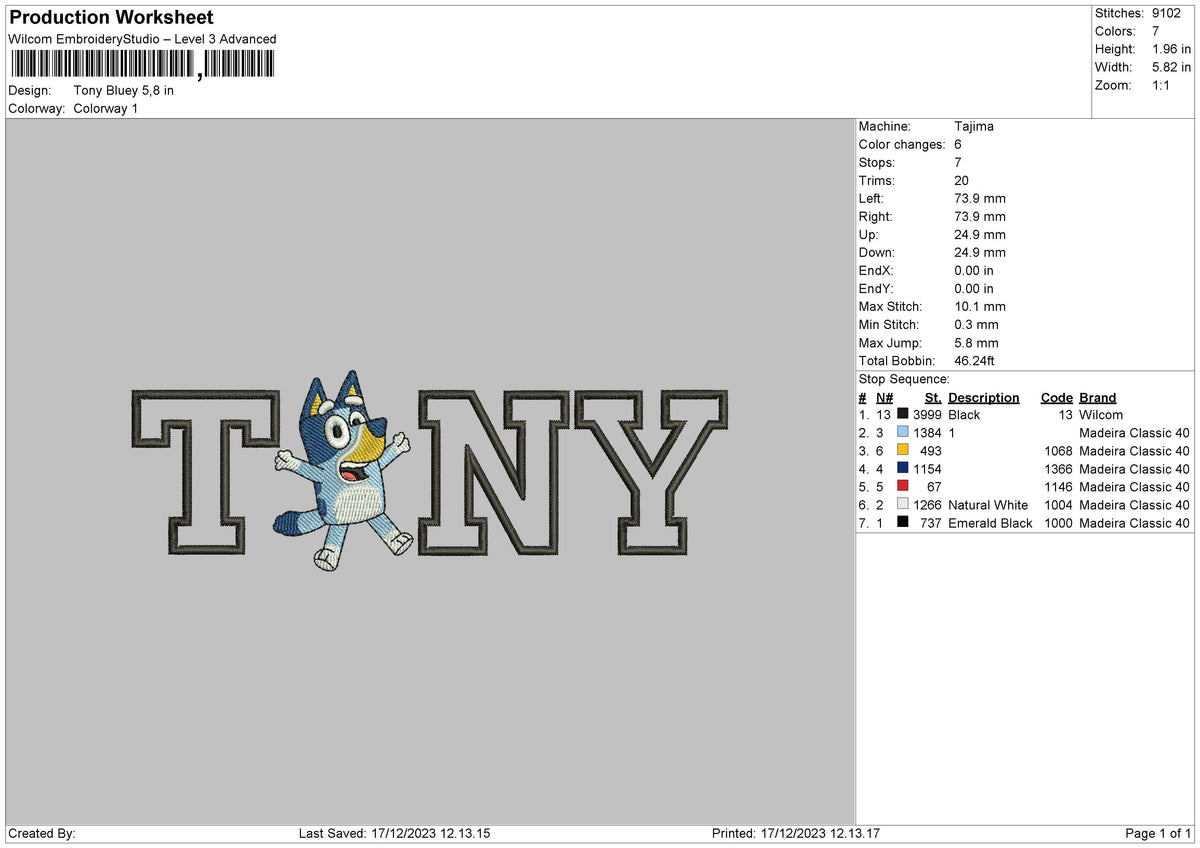Image resolution: width=1200 pixels, height=848 pixels.
Task: Select the Natural White thread swatch
Action: 903,505
